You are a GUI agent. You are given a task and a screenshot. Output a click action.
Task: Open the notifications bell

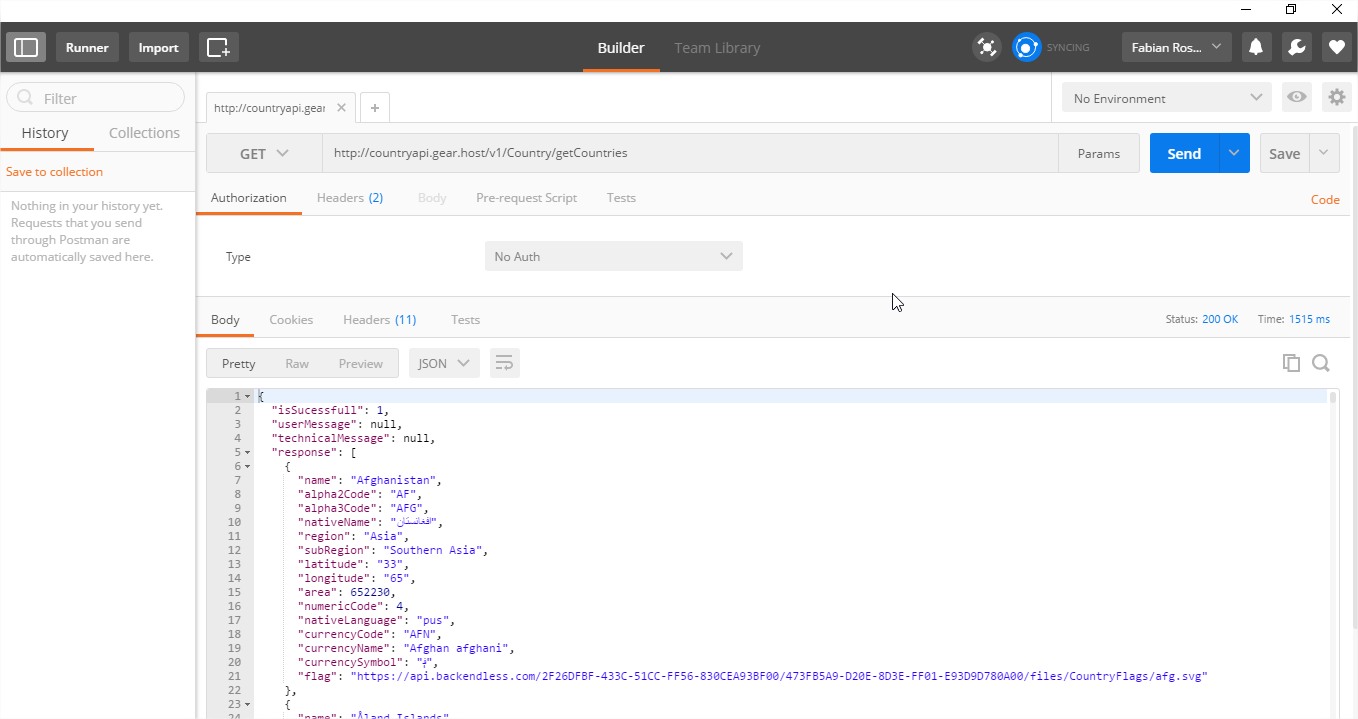pyautogui.click(x=1256, y=47)
